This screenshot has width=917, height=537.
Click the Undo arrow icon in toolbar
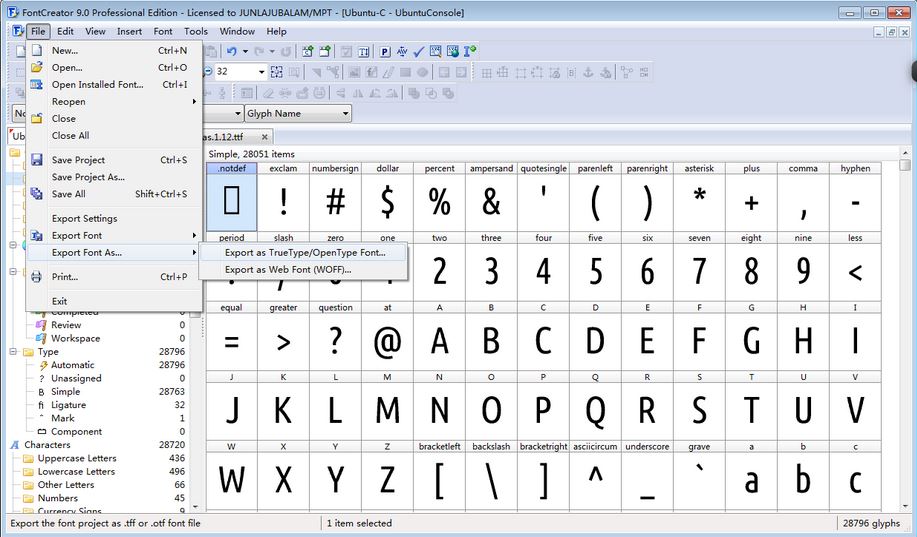pos(232,51)
